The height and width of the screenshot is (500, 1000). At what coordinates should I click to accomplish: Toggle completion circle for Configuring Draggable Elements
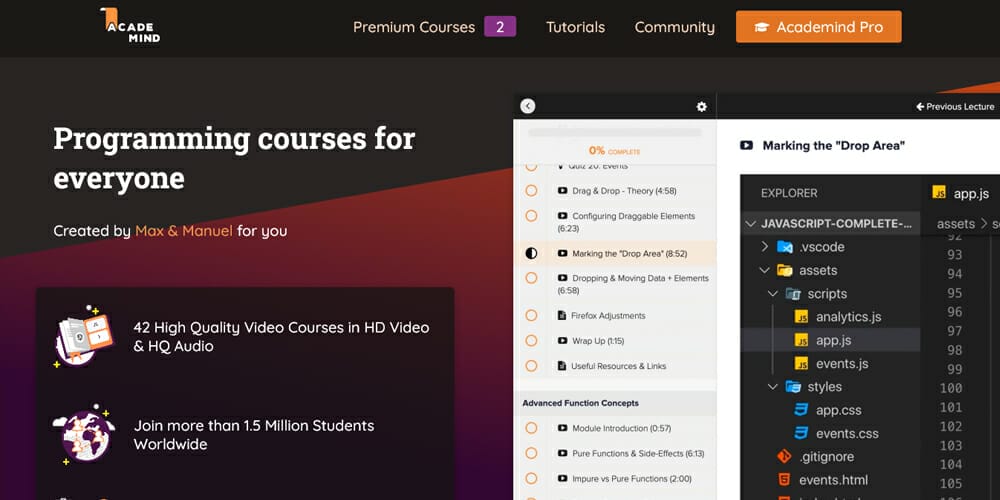pyautogui.click(x=531, y=216)
